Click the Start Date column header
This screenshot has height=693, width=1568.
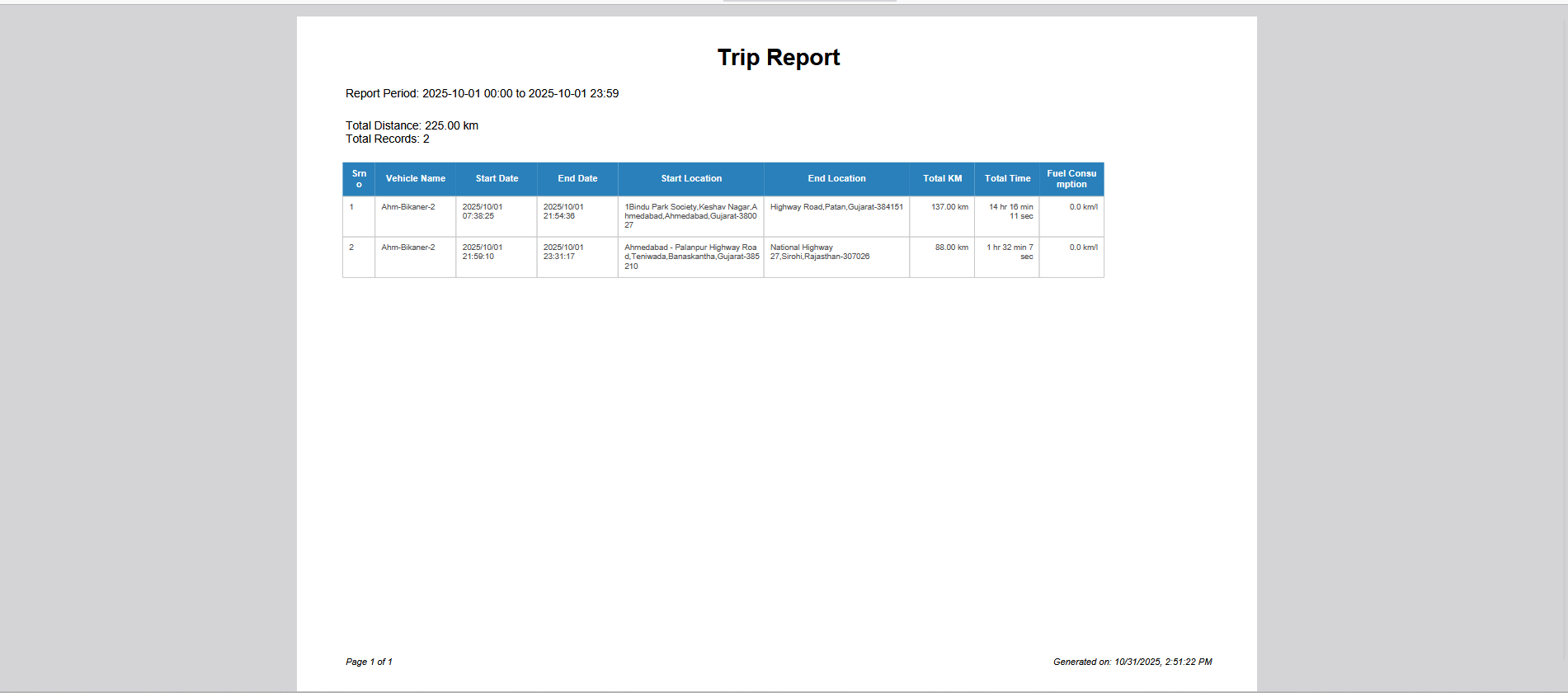(497, 179)
